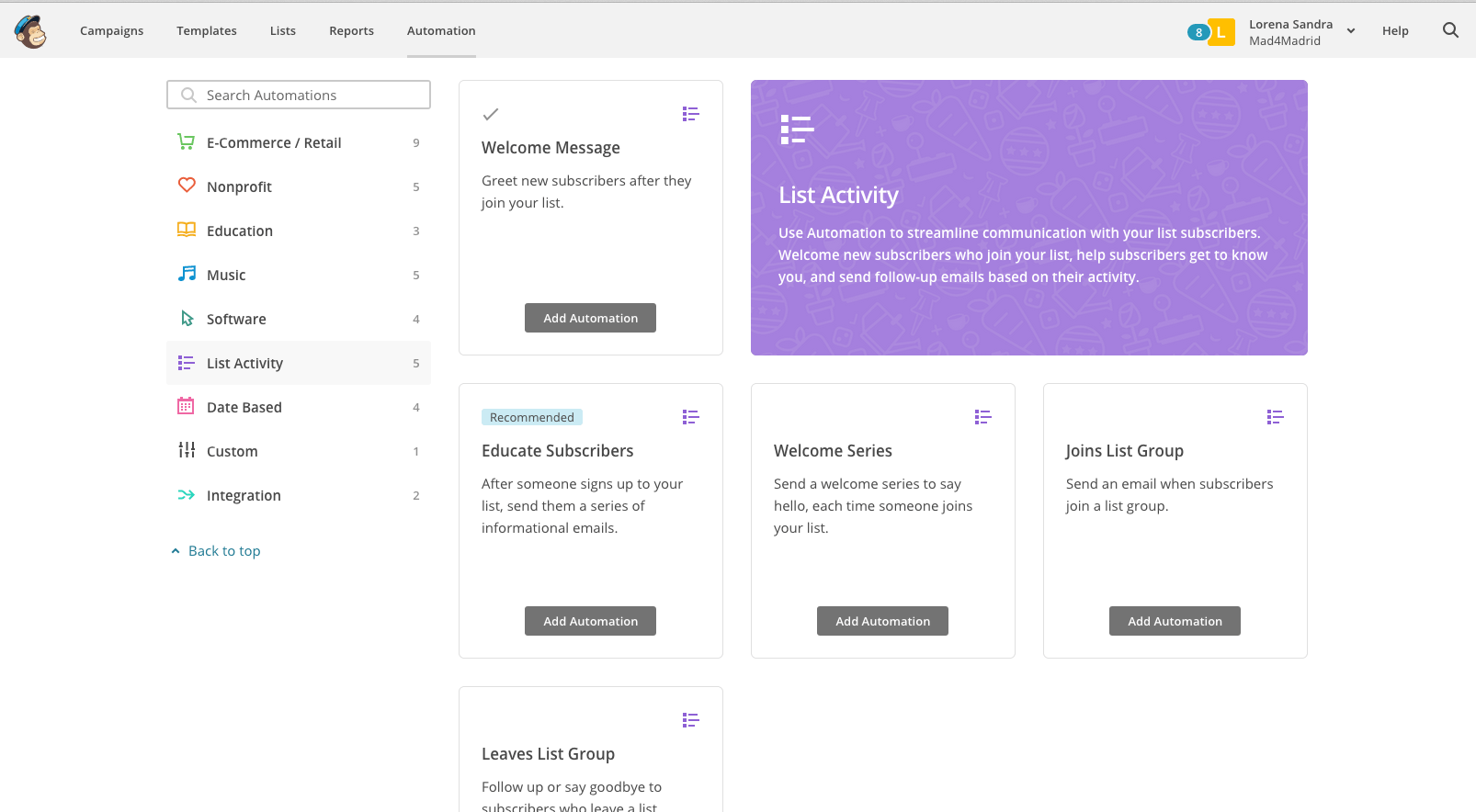Select the Software category in sidebar

tap(236, 319)
